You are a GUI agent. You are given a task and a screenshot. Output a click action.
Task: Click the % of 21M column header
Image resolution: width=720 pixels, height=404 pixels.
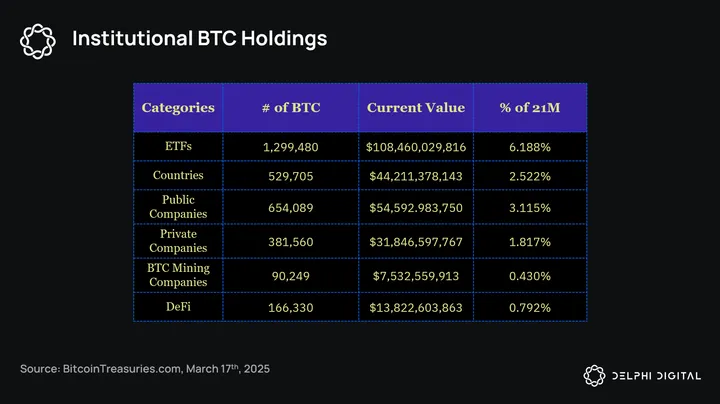click(529, 107)
